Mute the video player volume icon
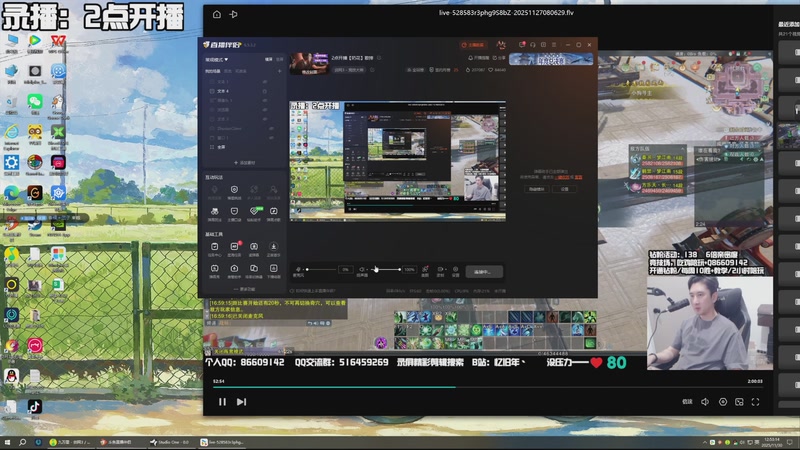 click(x=705, y=402)
